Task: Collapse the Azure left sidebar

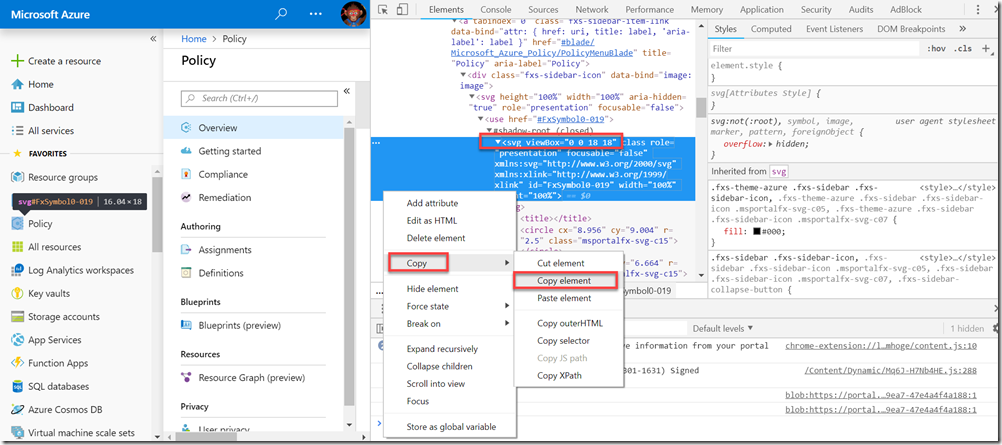Action: pyautogui.click(x=153, y=39)
